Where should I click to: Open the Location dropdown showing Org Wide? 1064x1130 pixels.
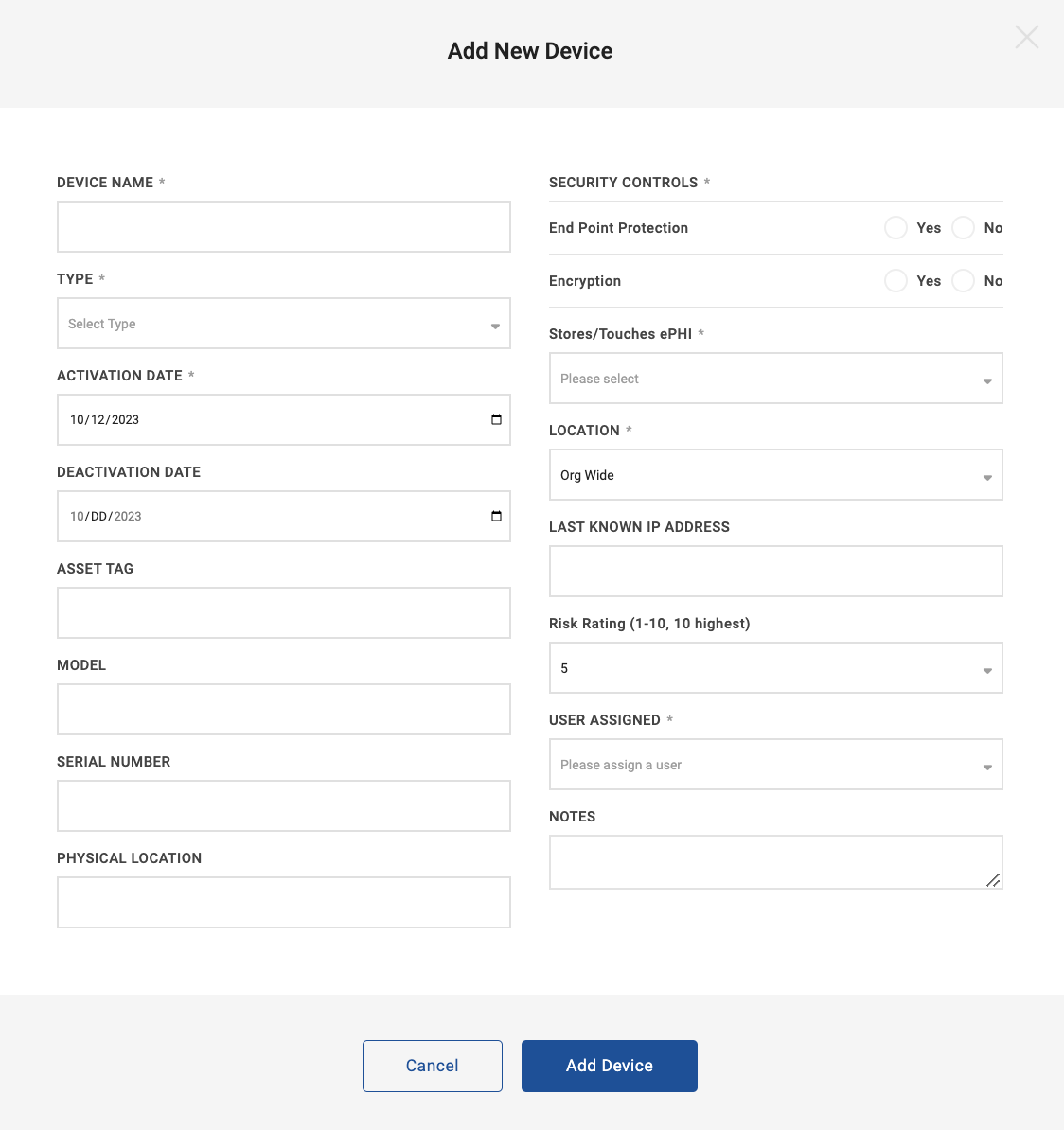click(775, 475)
